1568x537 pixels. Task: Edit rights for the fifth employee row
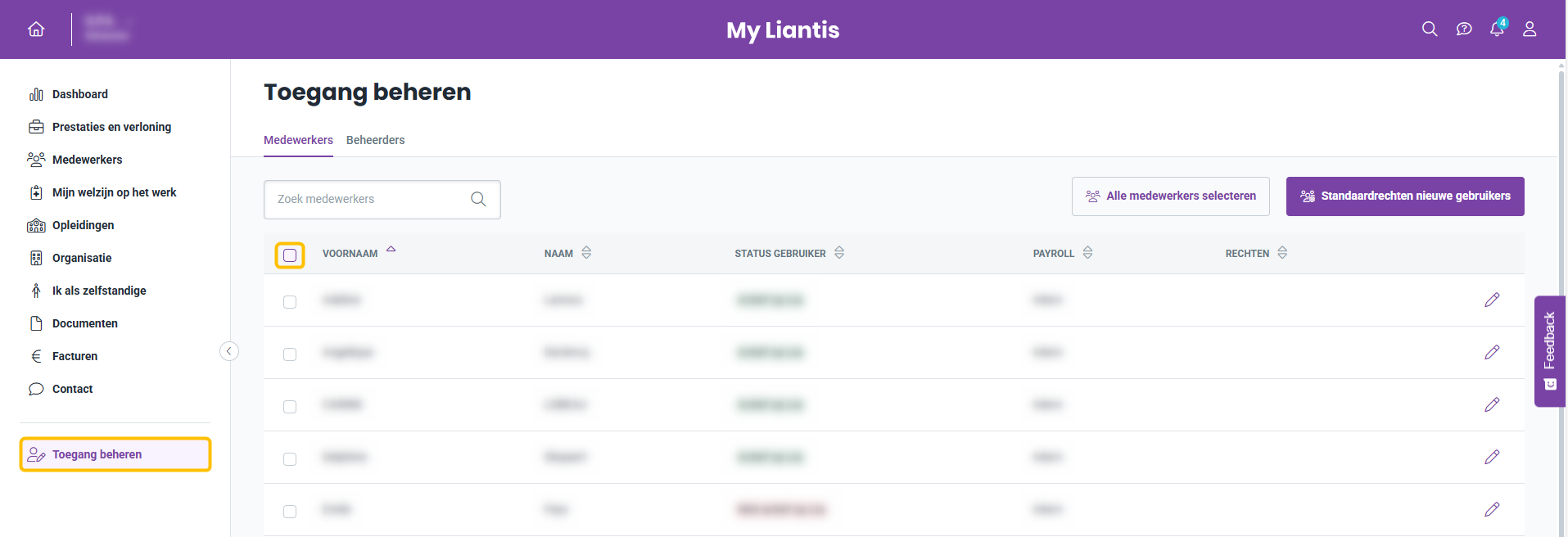pyautogui.click(x=1492, y=509)
